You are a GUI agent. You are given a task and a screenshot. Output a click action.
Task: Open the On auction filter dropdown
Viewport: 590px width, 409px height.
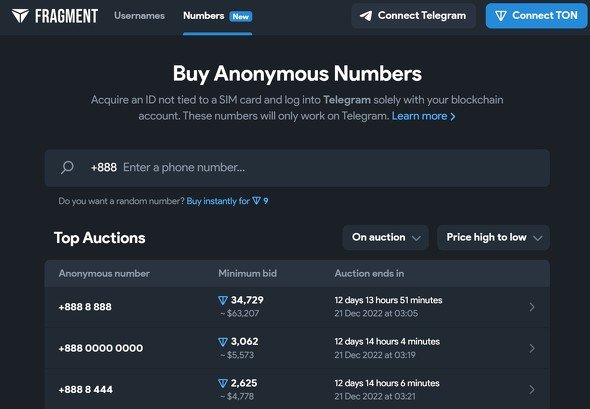coord(386,237)
